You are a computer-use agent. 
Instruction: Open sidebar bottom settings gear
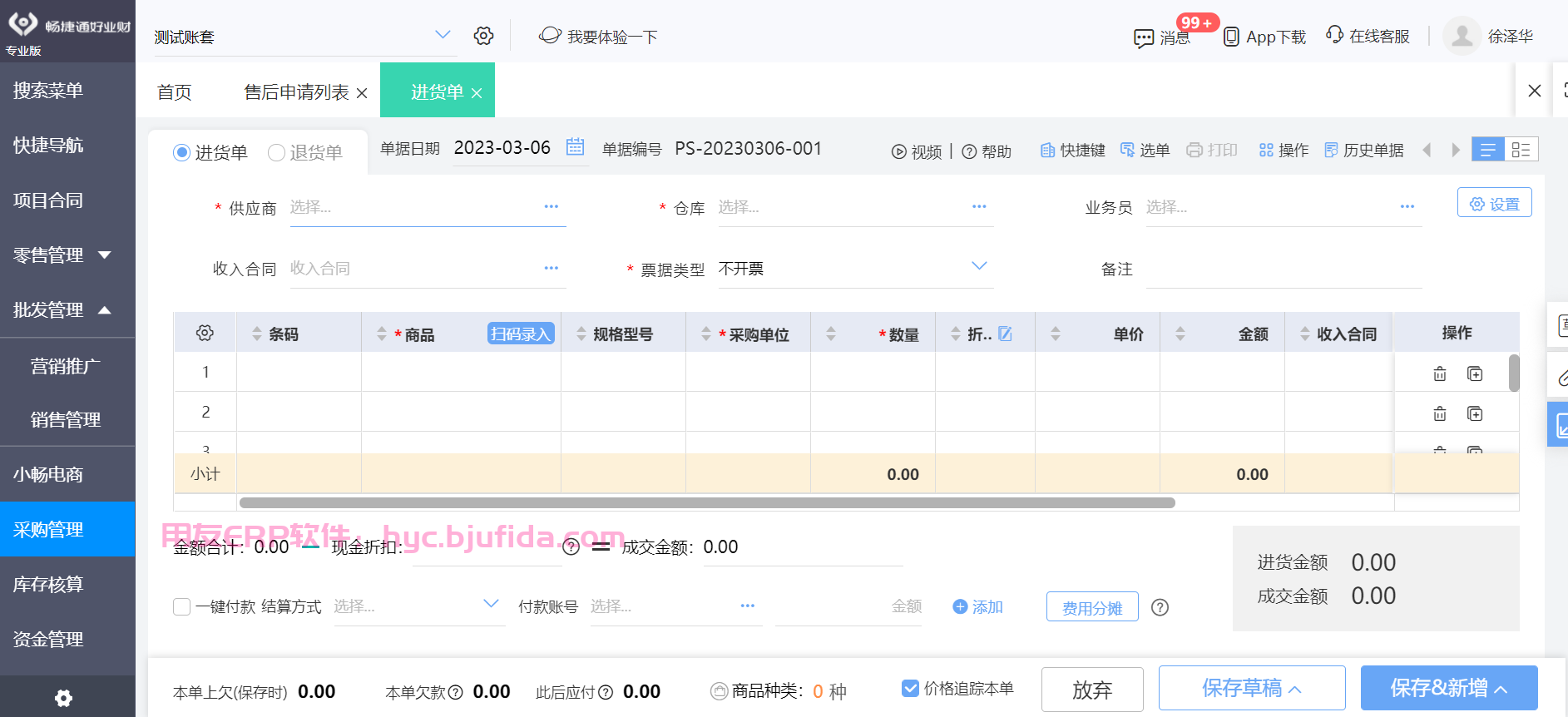point(63,698)
